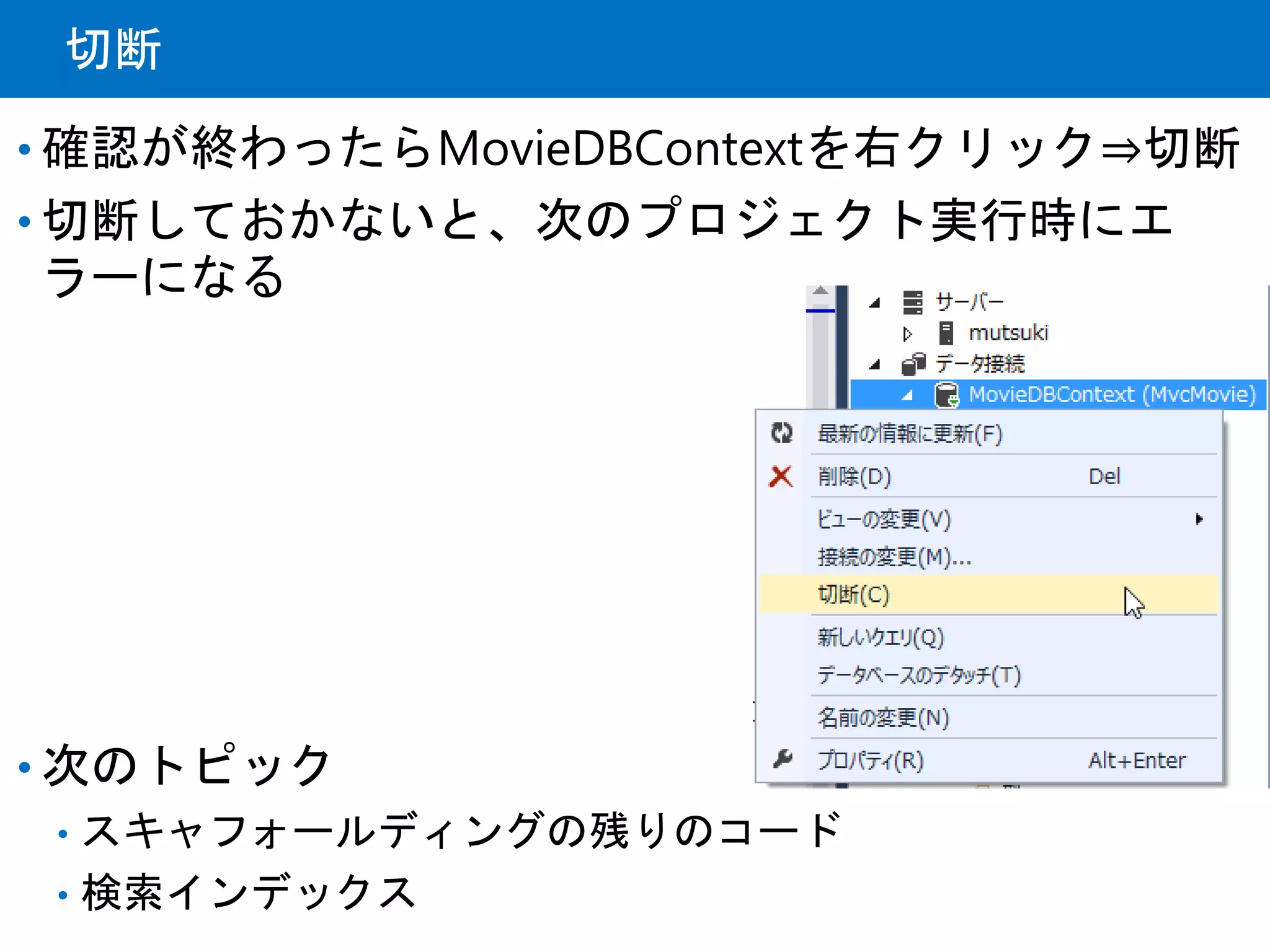Click the Alt+Enter shortcut text
Screen dimensions: 1270x952
pos(1137,760)
